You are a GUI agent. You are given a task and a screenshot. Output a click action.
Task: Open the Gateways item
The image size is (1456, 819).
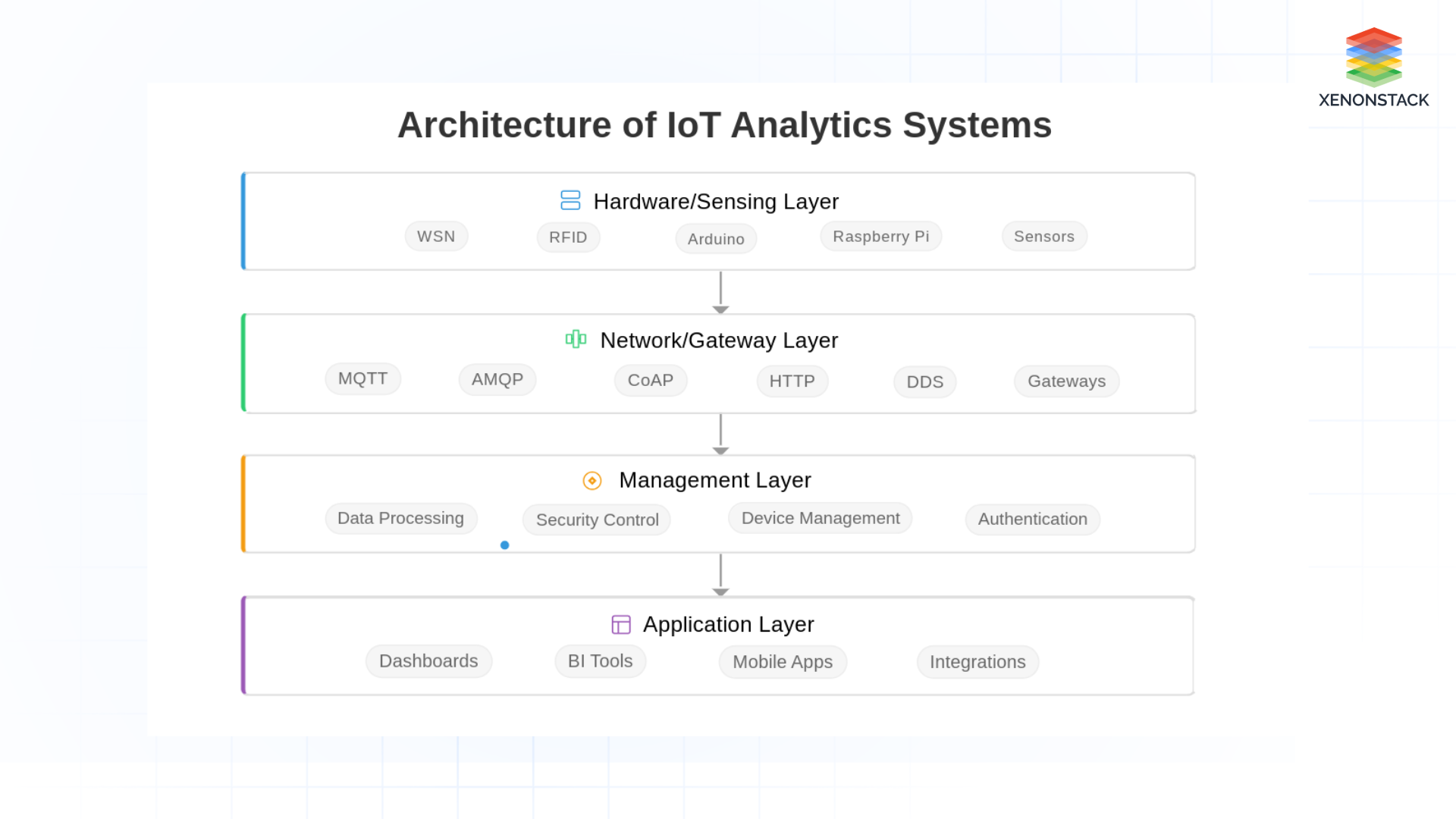(1065, 381)
